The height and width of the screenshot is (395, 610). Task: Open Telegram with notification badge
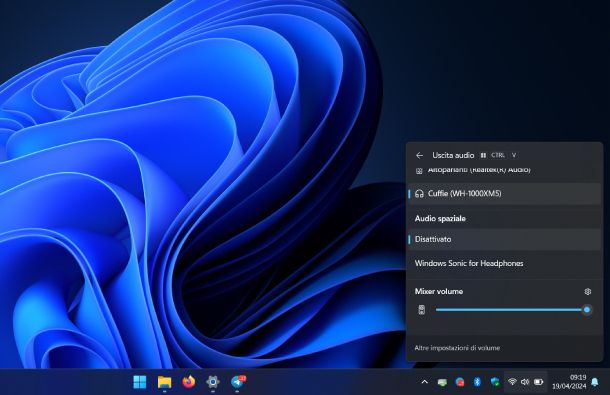point(238,382)
